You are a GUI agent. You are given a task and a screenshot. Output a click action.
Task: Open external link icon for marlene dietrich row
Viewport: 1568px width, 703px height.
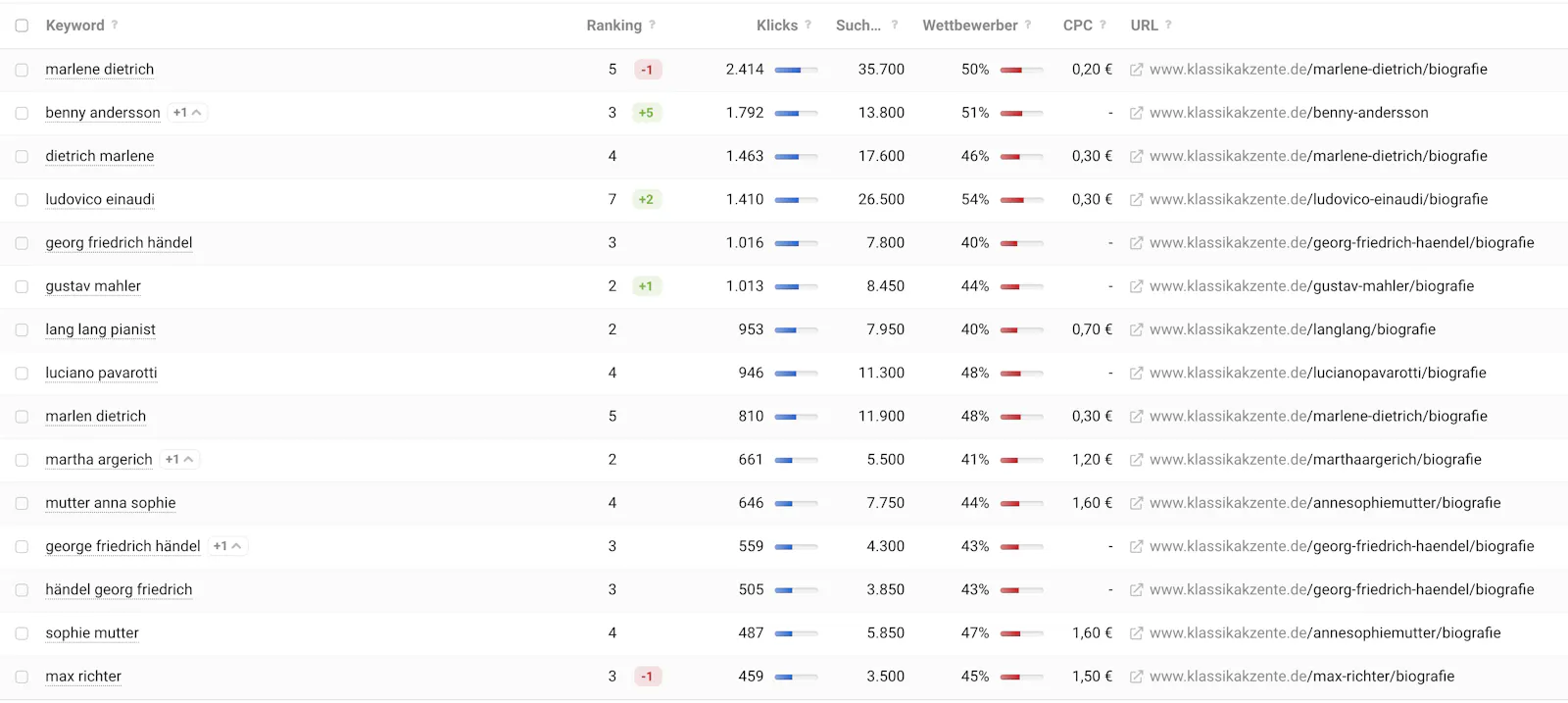1136,70
